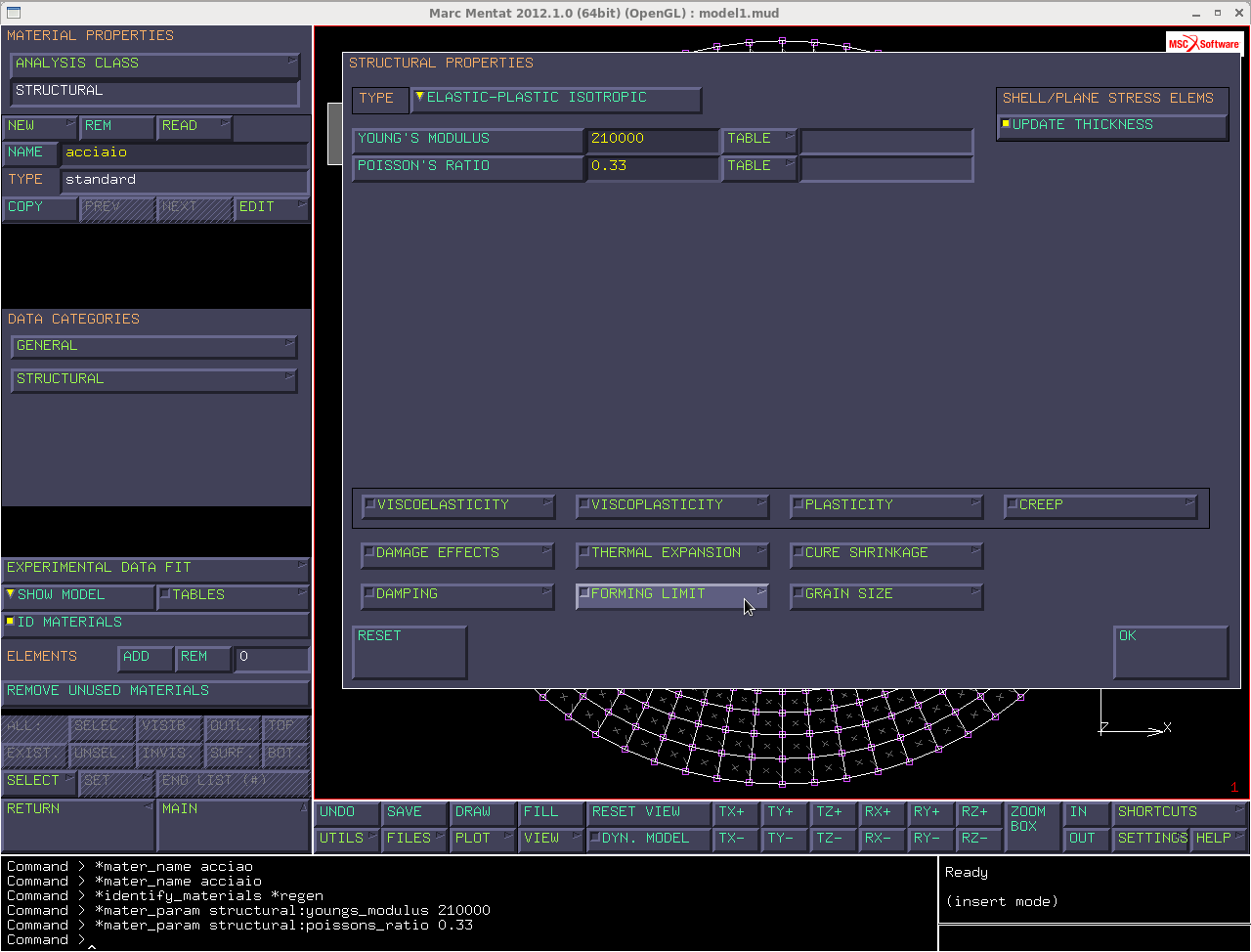
Task: Click FILL view button
Action: [x=550, y=813]
